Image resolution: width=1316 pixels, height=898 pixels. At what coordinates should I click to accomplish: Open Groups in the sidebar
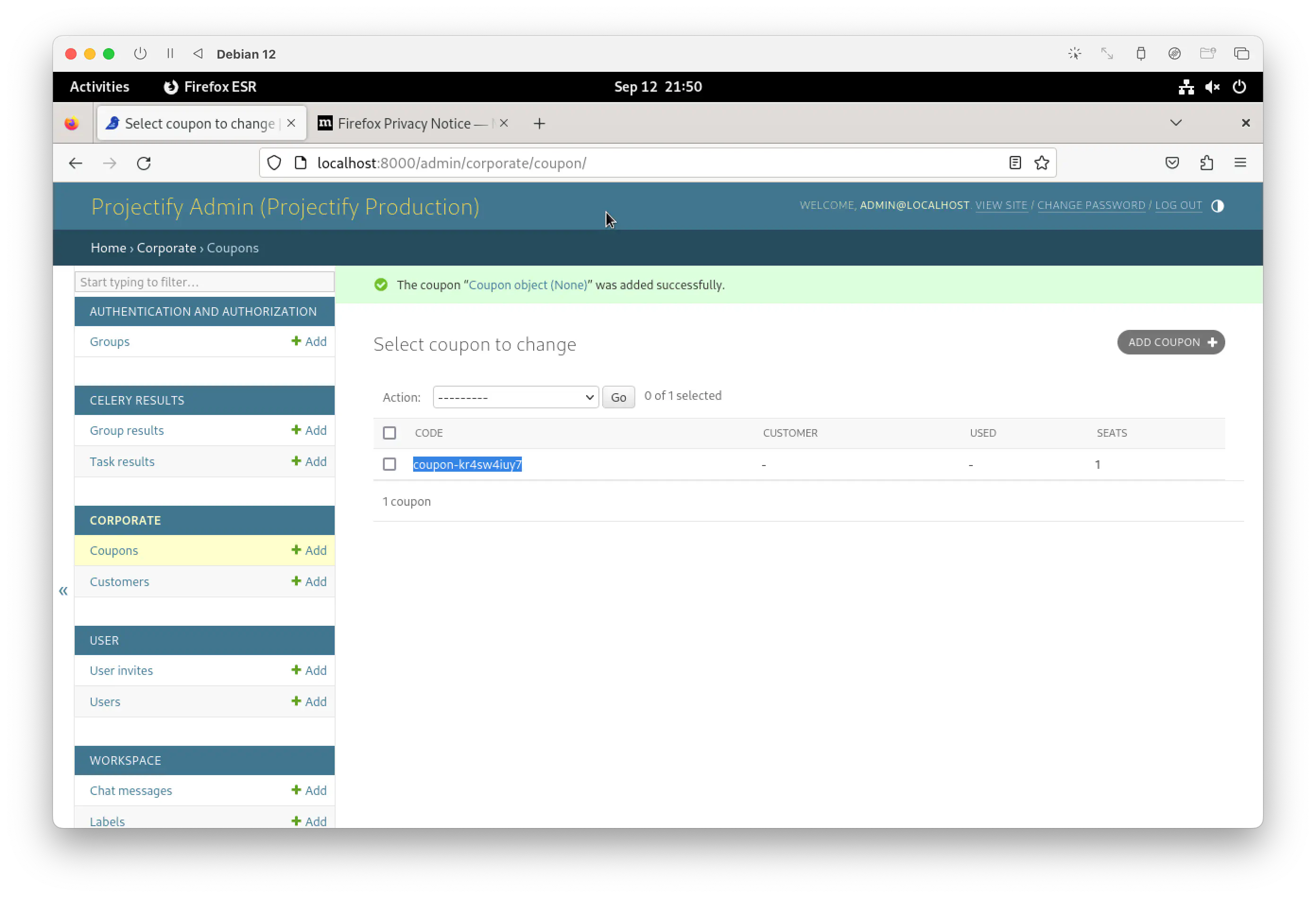[x=109, y=341]
